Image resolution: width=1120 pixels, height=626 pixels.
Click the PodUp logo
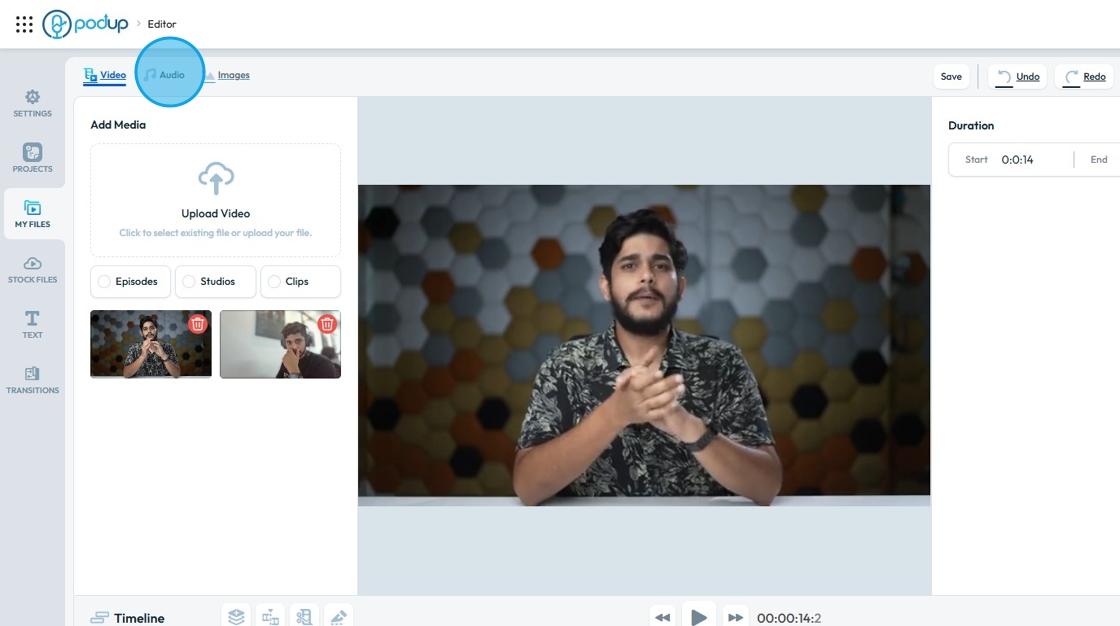coord(86,24)
